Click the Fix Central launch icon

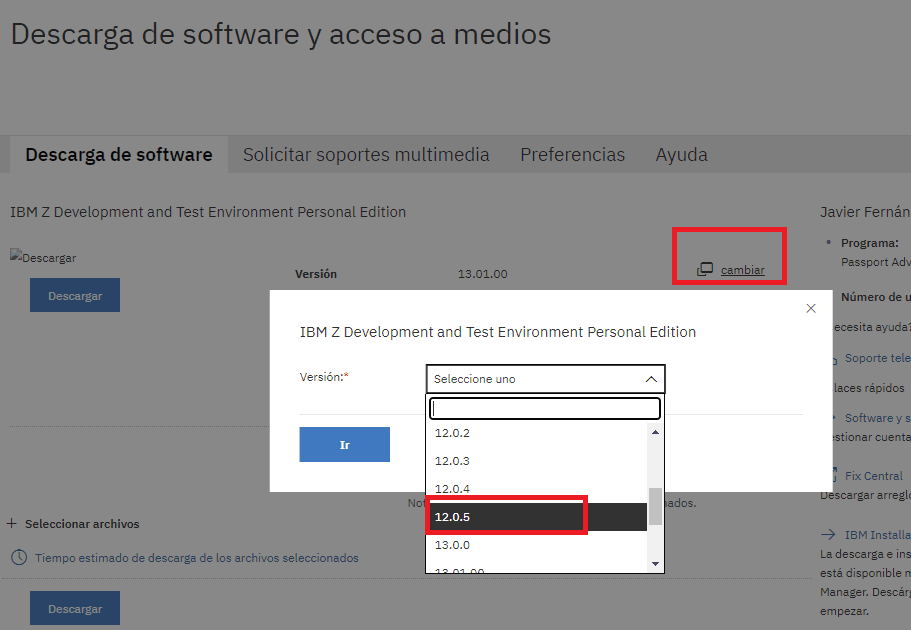pyautogui.click(x=829, y=476)
